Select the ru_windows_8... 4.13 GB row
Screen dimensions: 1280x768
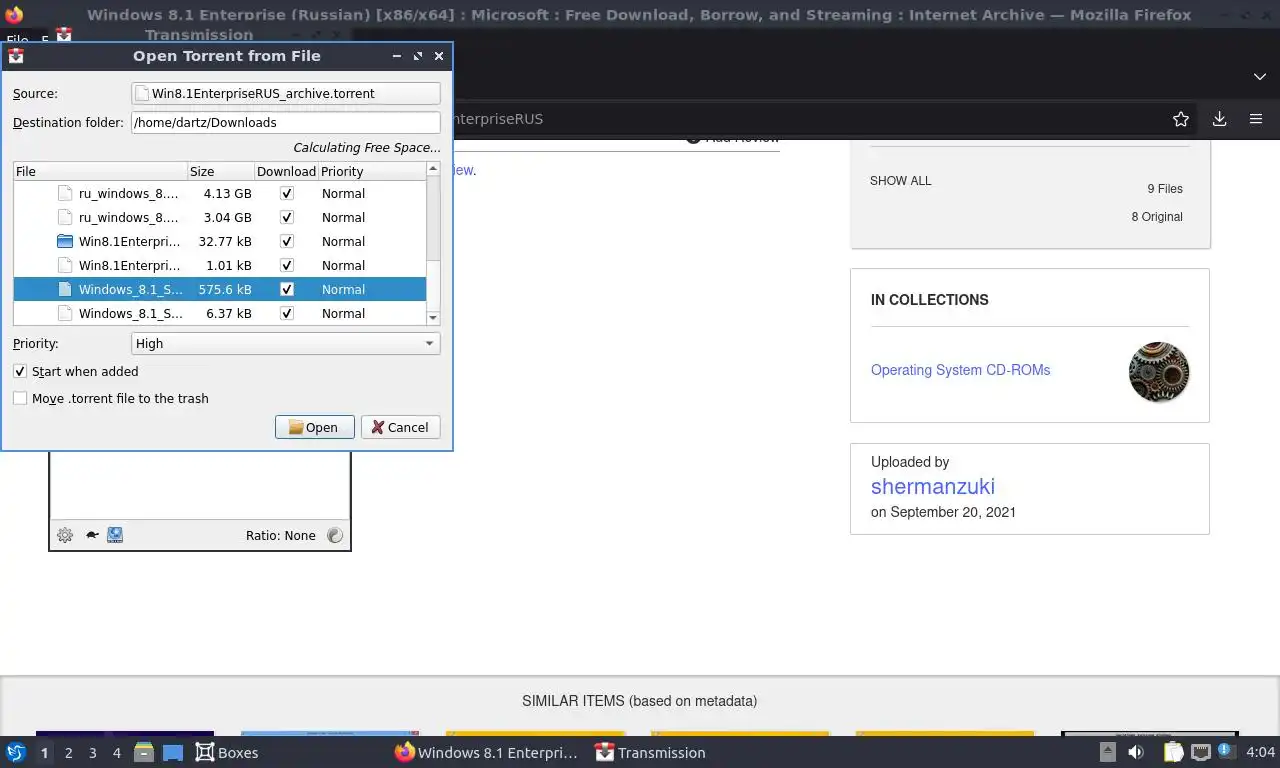220,193
